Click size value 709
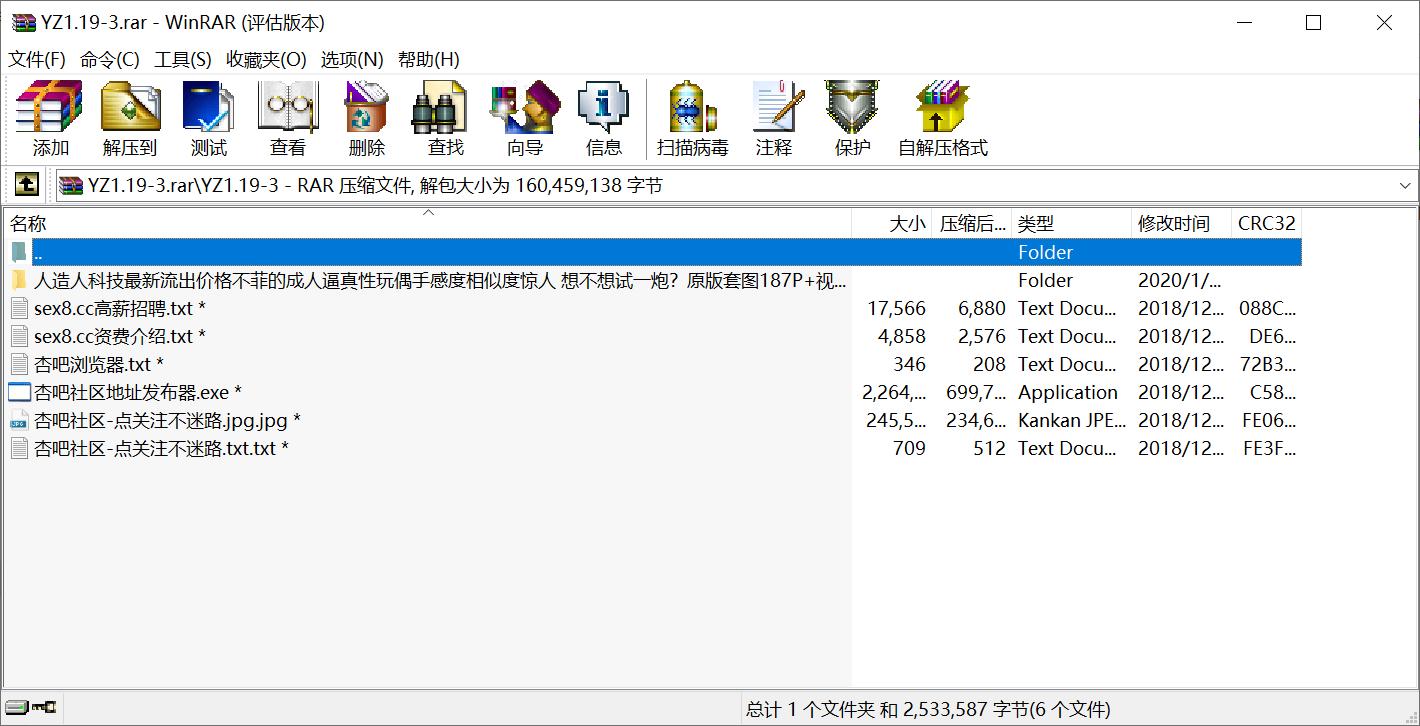The width and height of the screenshot is (1420, 726). (x=909, y=448)
